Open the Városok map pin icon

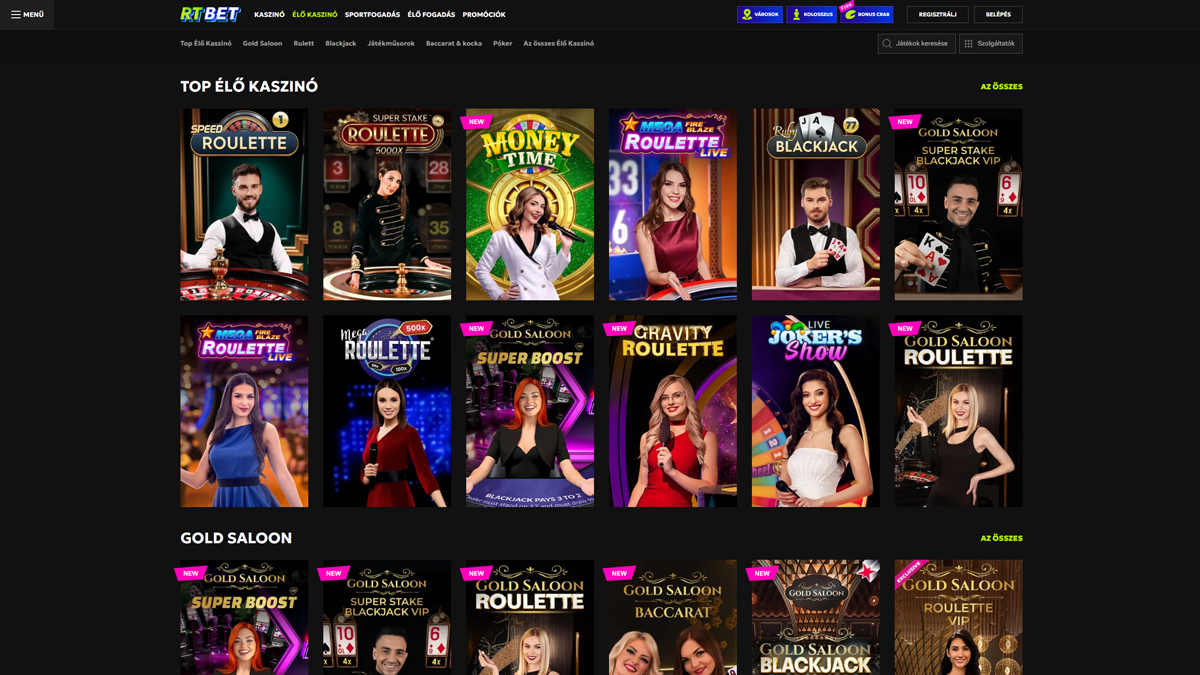pos(747,14)
